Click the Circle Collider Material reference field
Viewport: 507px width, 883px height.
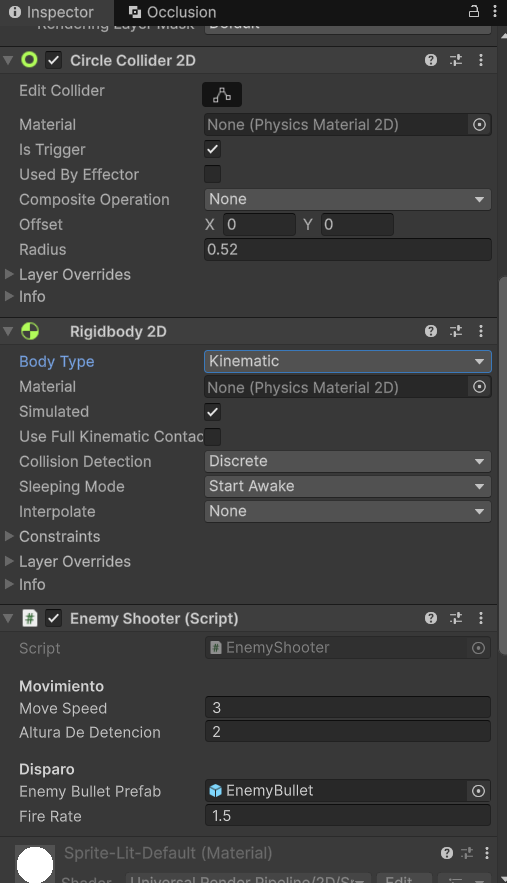[x=337, y=124]
